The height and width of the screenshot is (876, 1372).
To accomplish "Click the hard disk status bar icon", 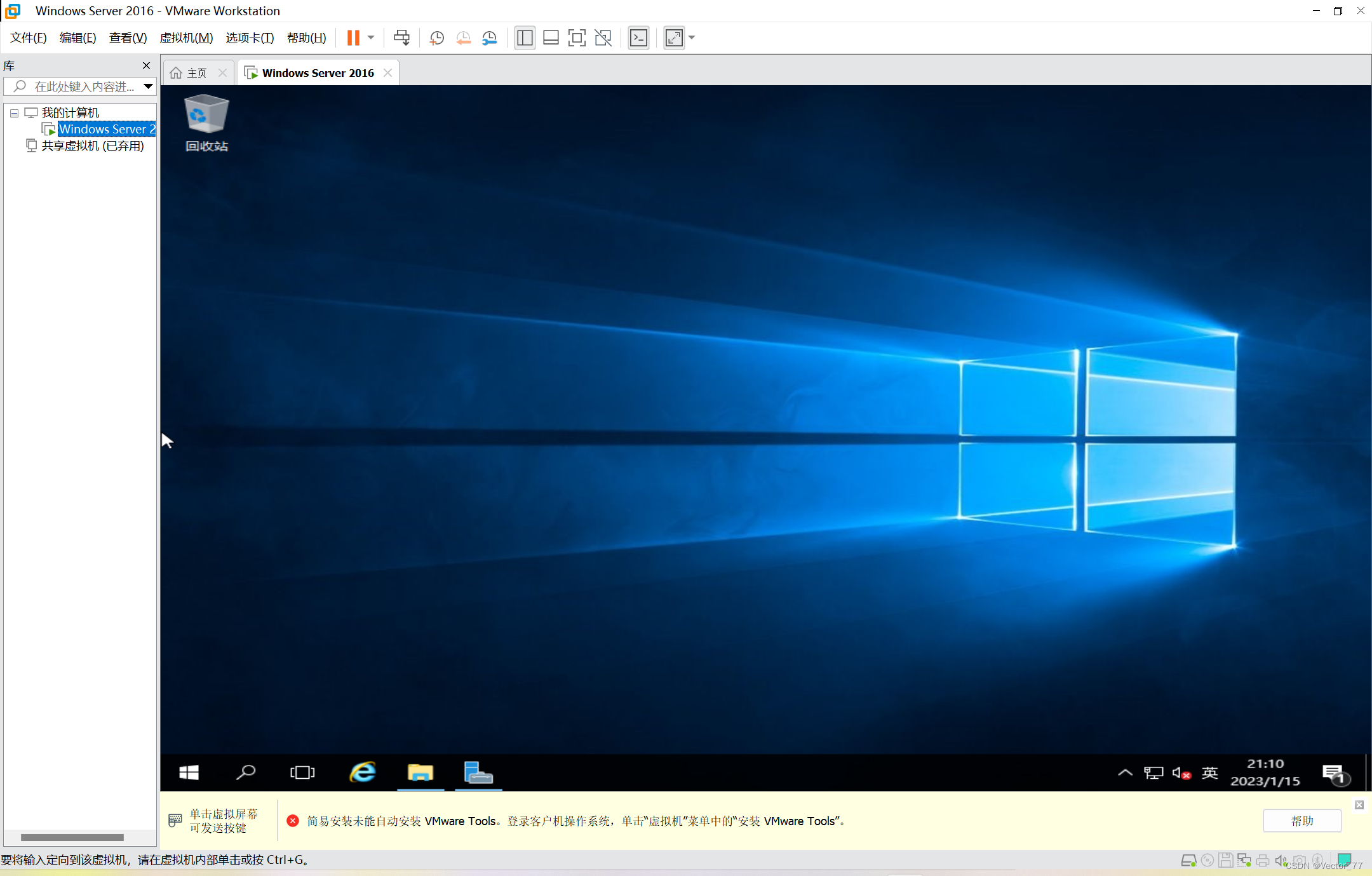I will [x=1188, y=861].
